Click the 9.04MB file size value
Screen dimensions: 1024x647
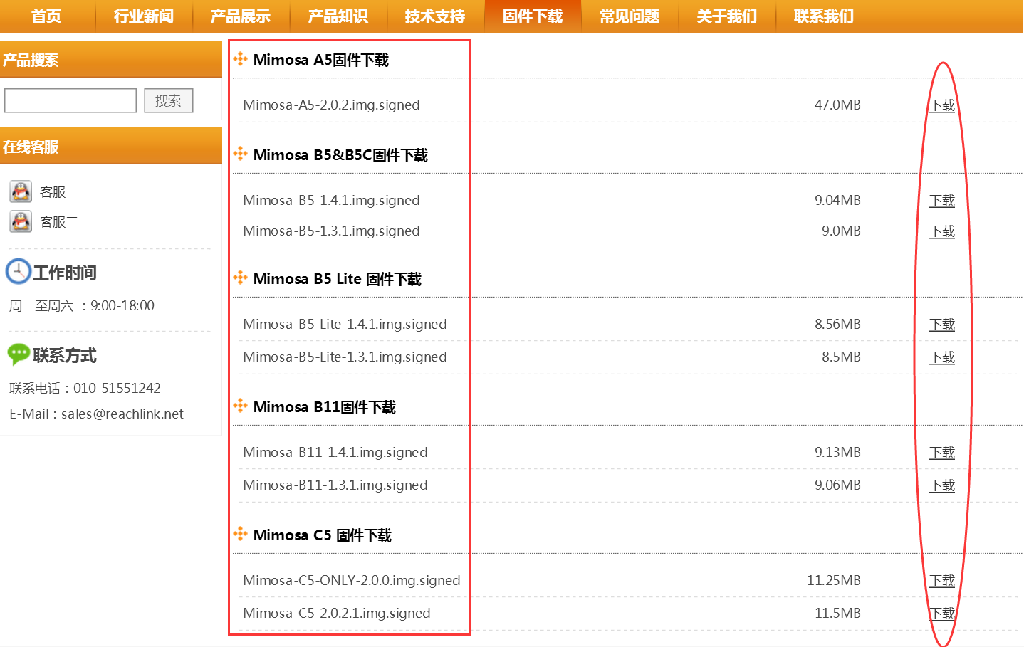pos(837,200)
